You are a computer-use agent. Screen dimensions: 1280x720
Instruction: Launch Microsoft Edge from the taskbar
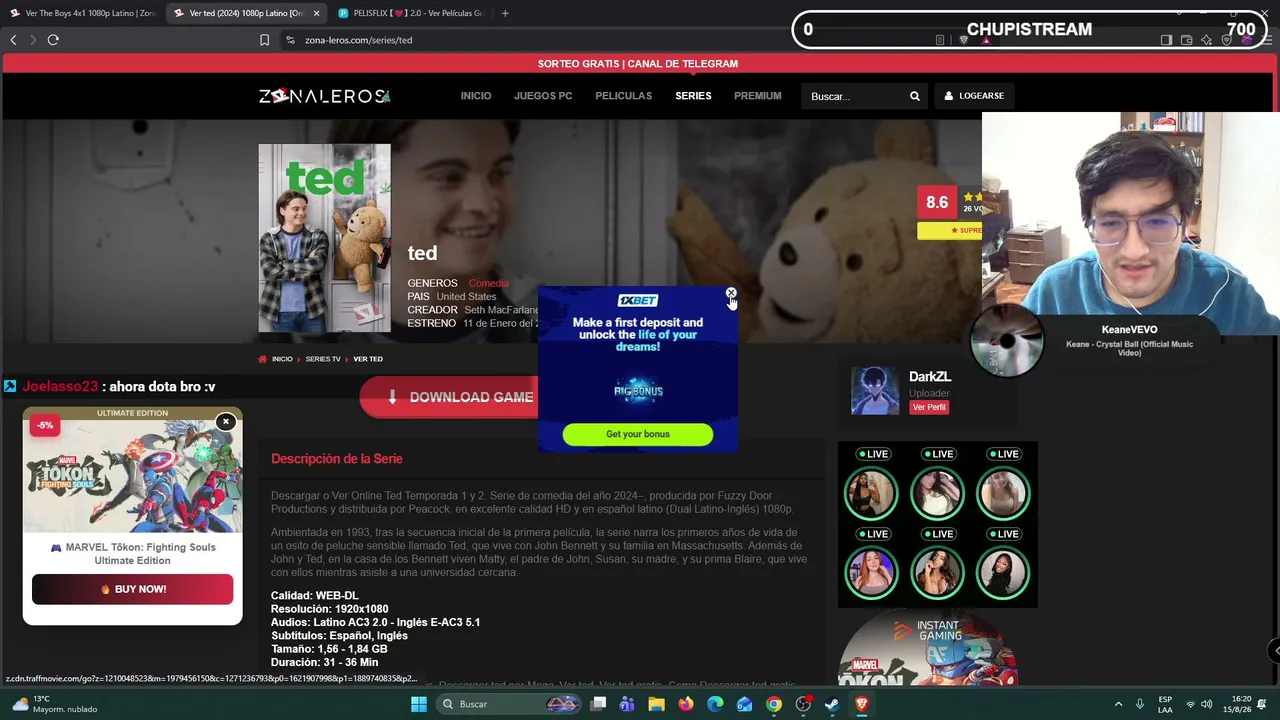pyautogui.click(x=715, y=704)
